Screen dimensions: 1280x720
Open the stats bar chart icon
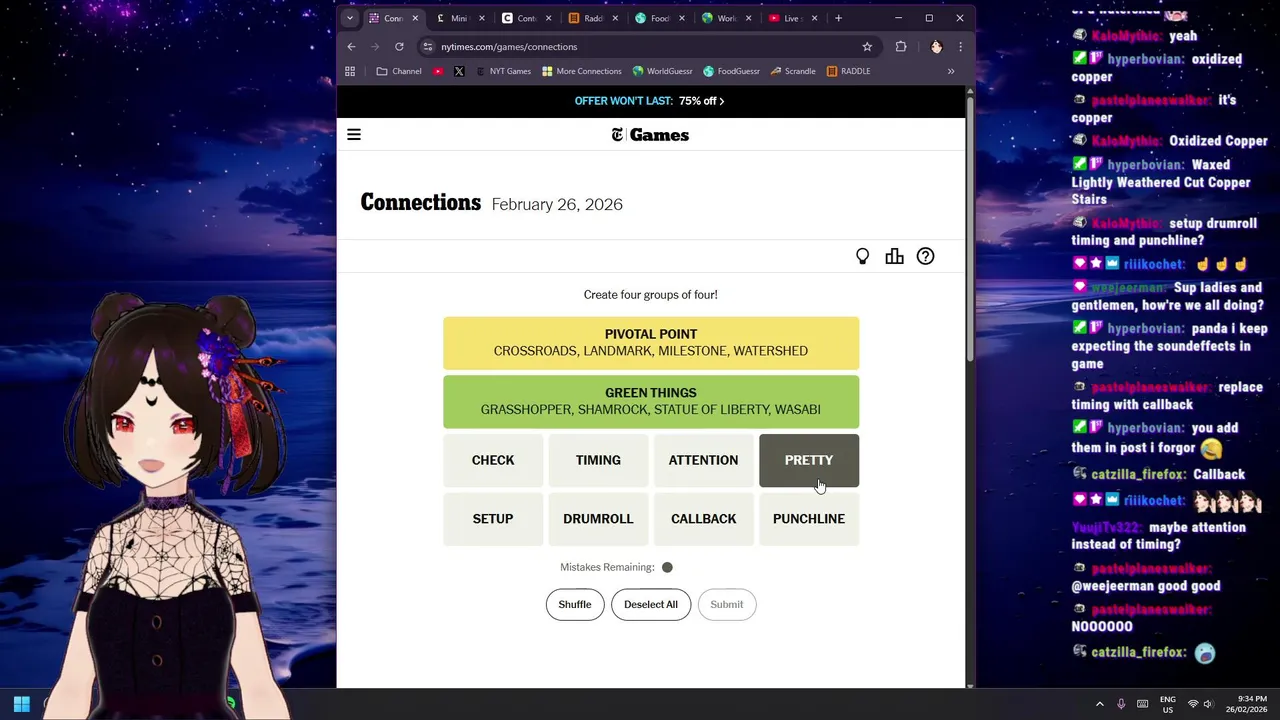coord(894,257)
